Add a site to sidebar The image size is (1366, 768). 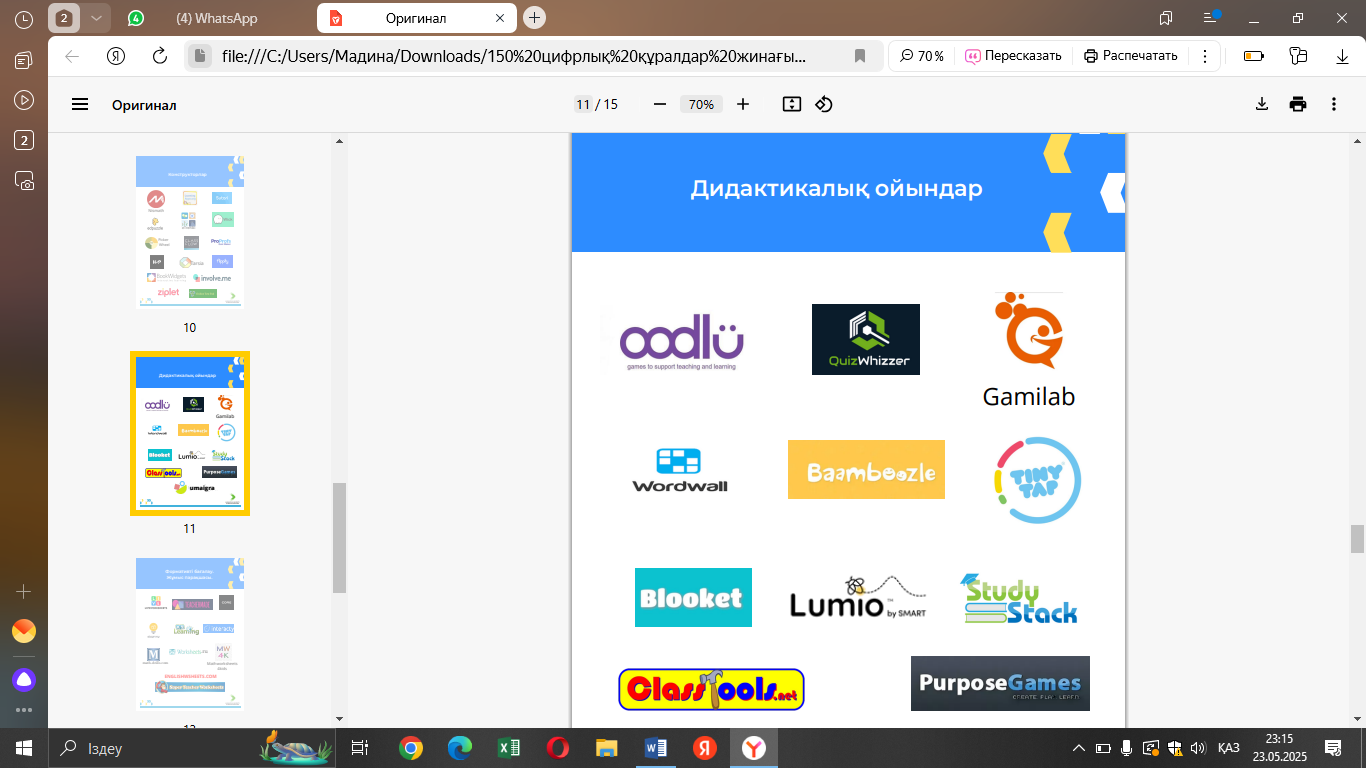coord(25,591)
